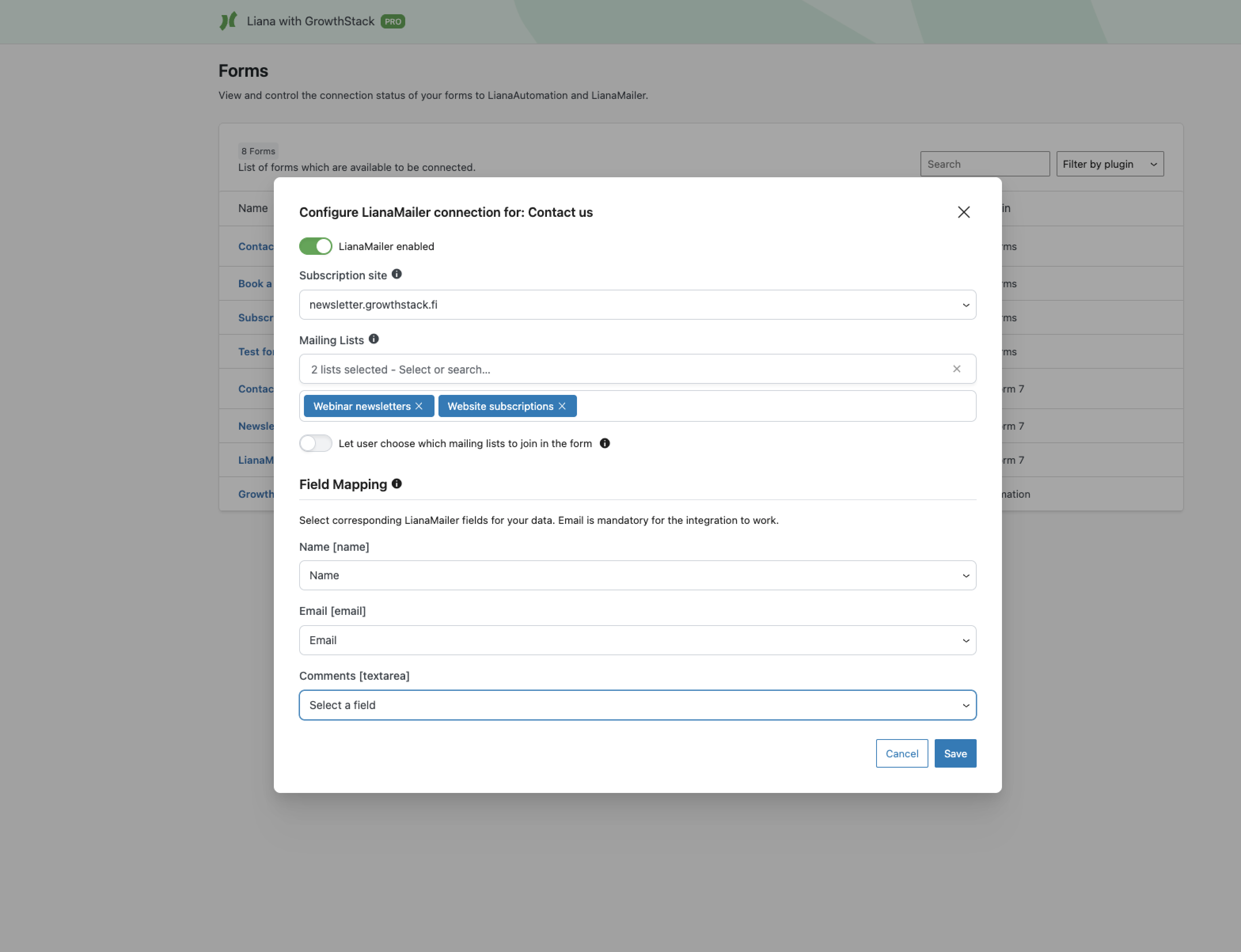
Task: Enable letting user choose mailing lists
Action: tap(316, 443)
